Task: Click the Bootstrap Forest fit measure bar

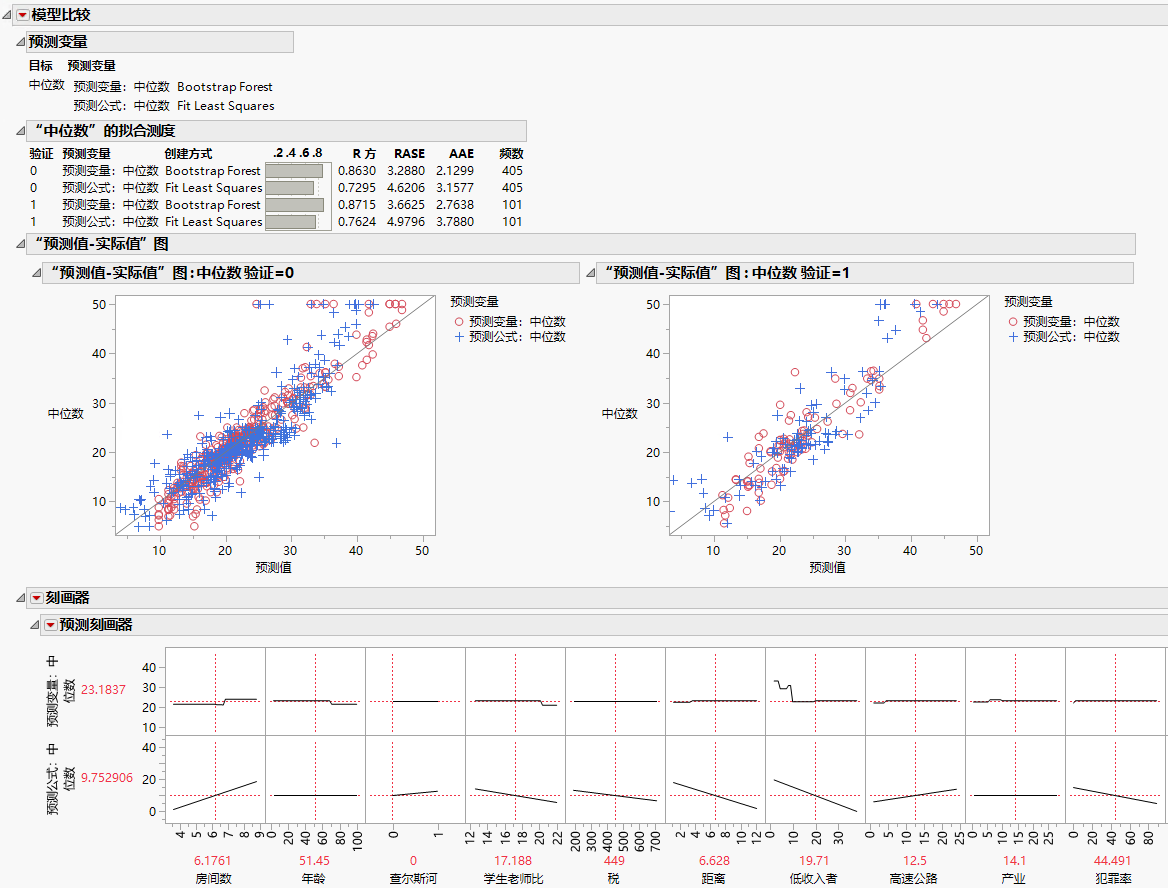Action: pyautogui.click(x=295, y=170)
